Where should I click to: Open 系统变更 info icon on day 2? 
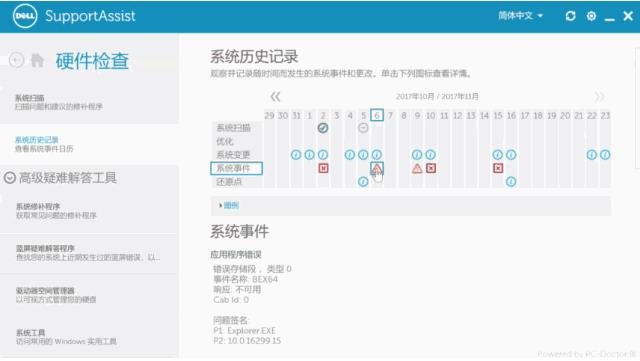(323, 155)
